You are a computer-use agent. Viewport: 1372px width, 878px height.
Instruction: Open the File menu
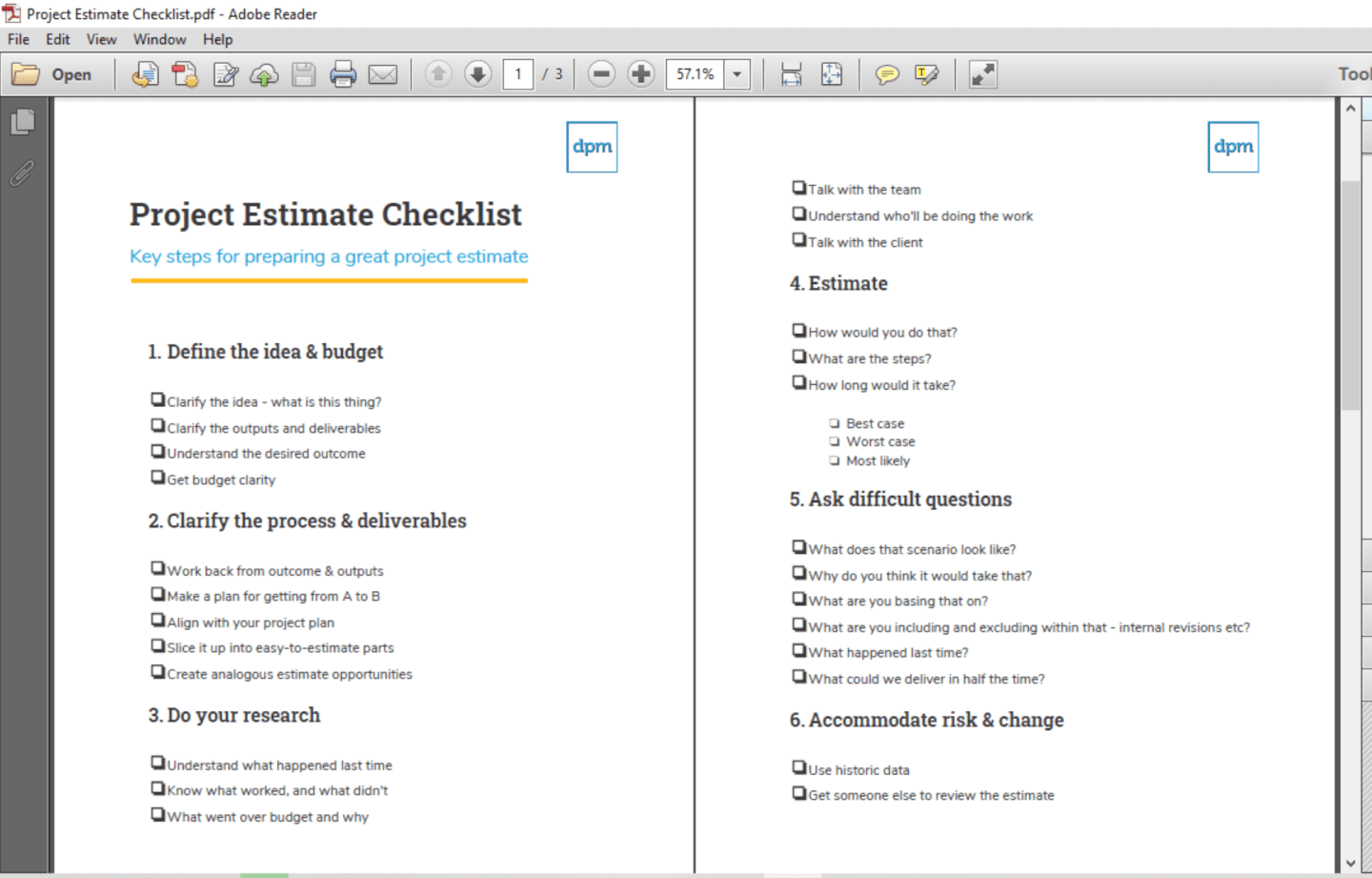pyautogui.click(x=18, y=39)
